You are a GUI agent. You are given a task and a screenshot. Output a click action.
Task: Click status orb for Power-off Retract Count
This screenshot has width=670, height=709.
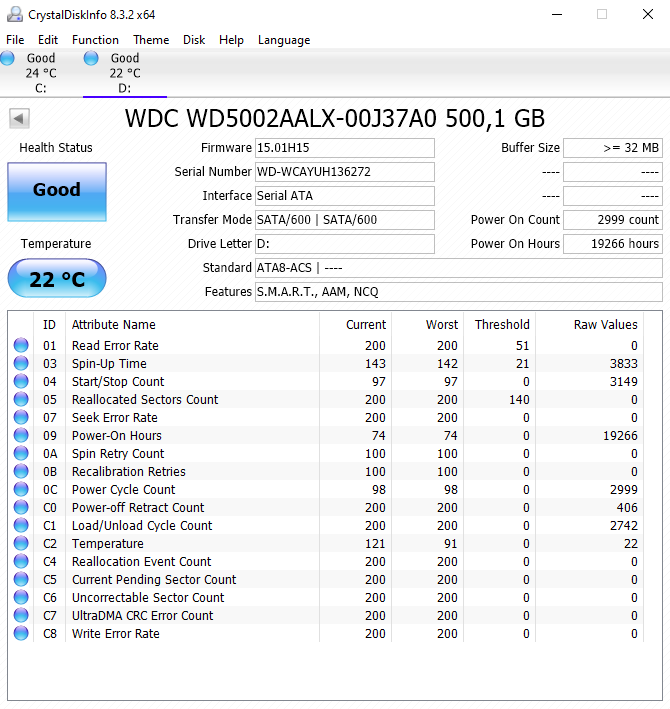(21, 507)
